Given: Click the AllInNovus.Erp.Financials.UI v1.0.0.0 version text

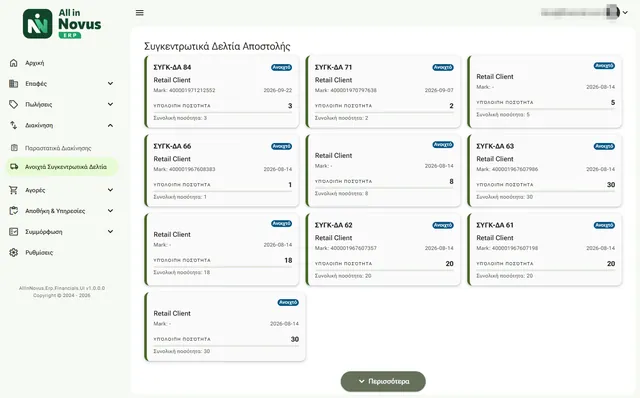Looking at the screenshot, I should coord(62,288).
